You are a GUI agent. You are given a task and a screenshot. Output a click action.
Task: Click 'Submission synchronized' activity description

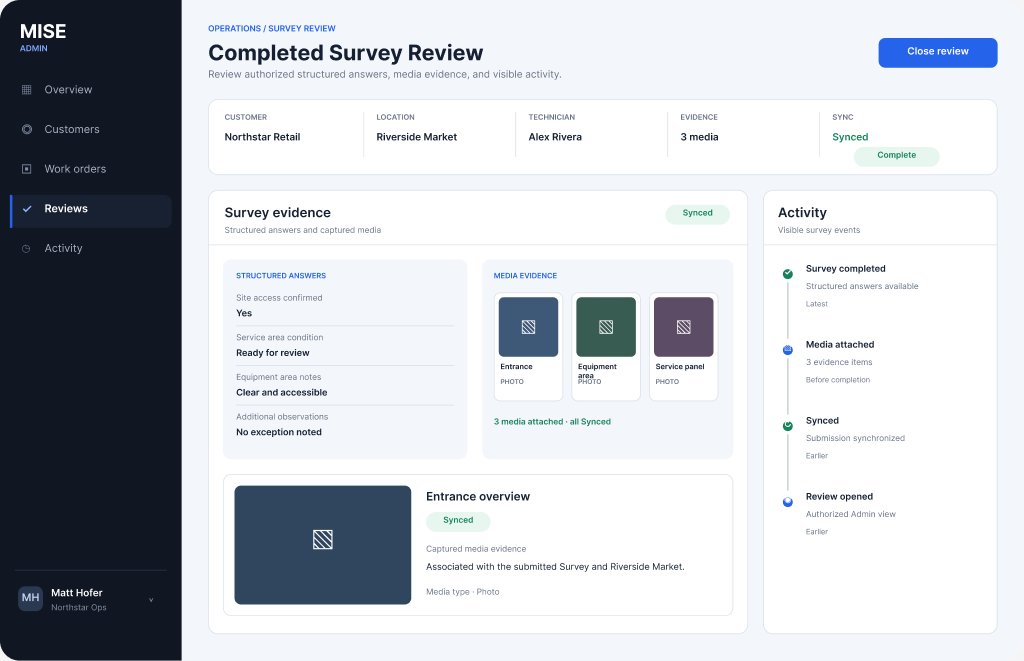[856, 438]
